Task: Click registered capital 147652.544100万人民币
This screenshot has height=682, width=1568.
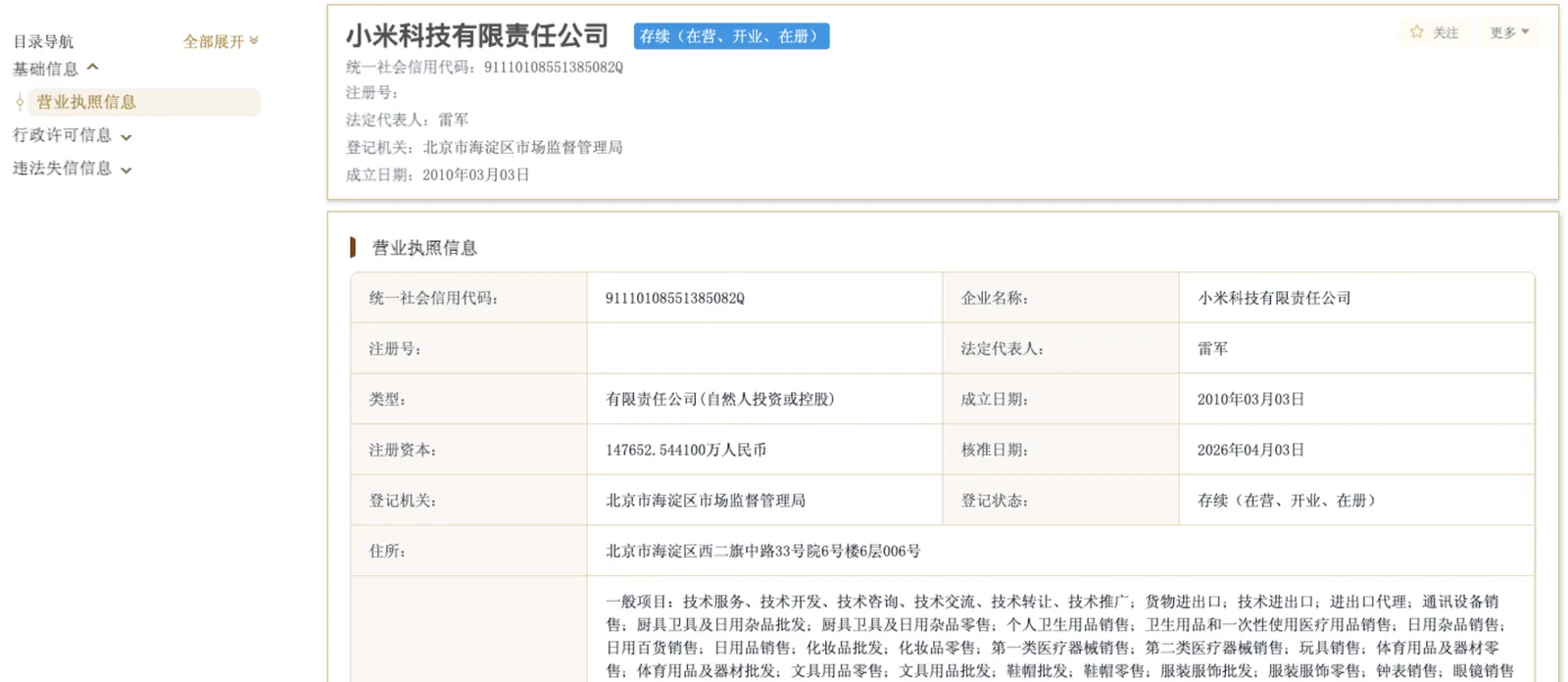Action: pyautogui.click(x=686, y=450)
